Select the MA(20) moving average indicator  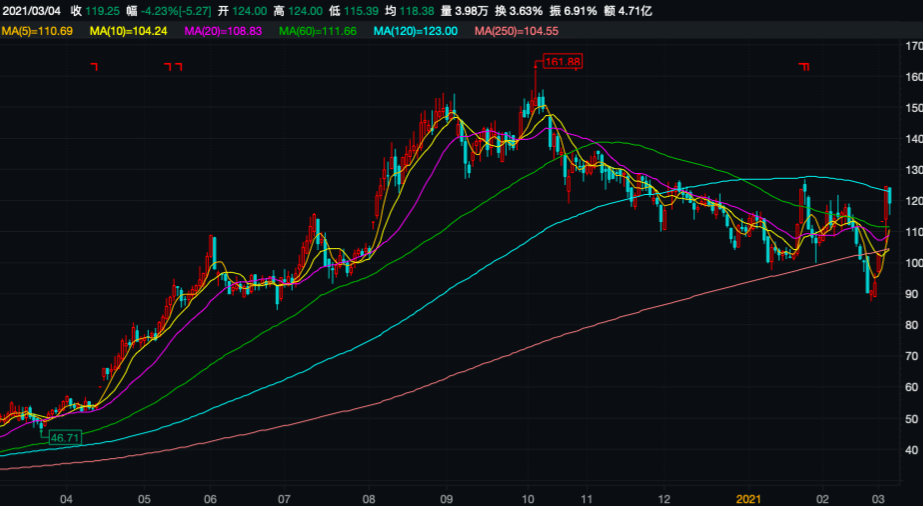(225, 32)
